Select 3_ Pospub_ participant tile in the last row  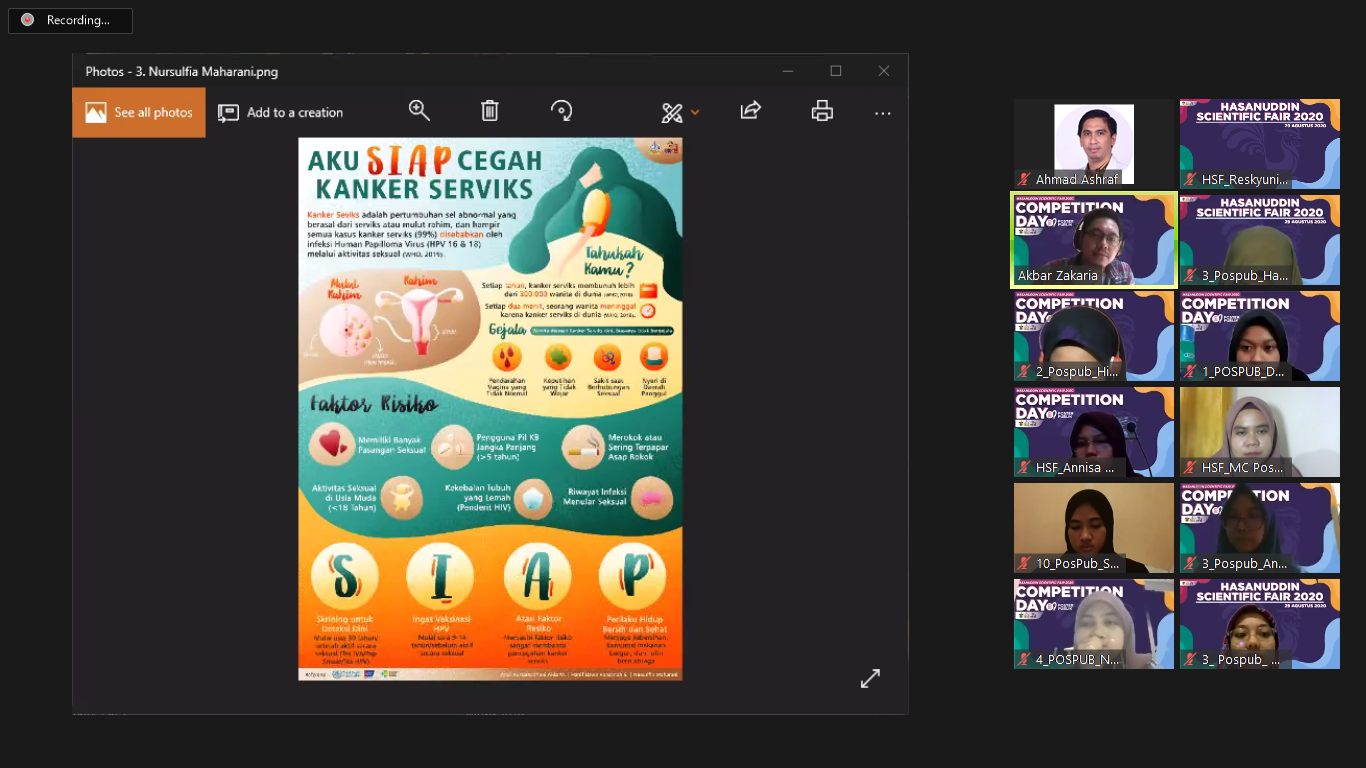click(x=1260, y=624)
